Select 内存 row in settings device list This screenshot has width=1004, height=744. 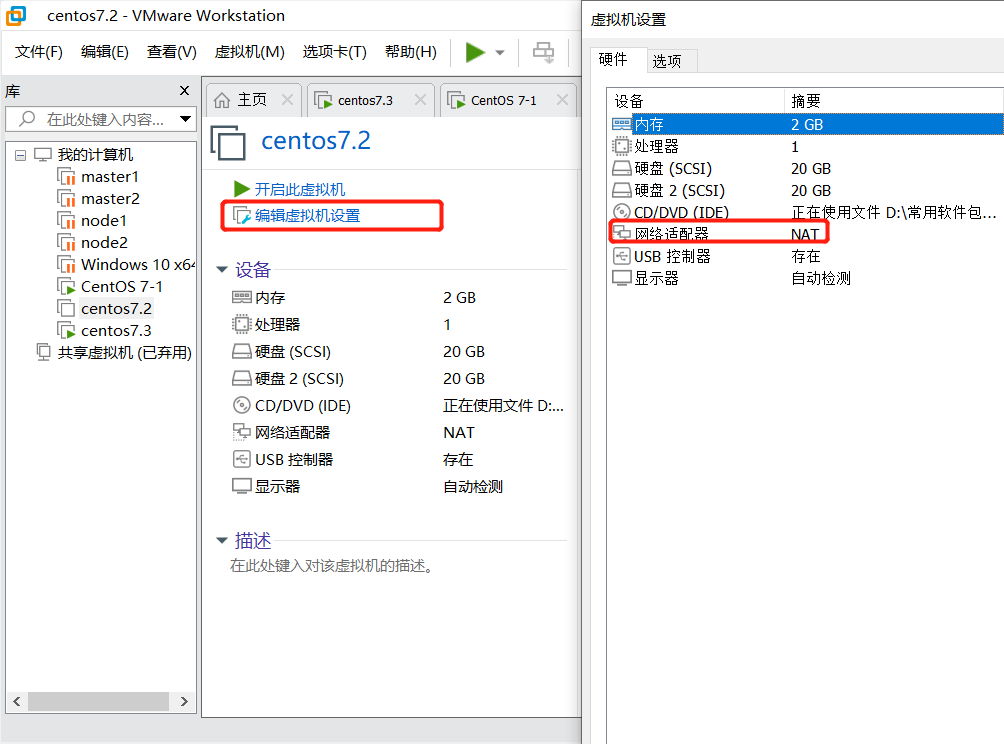[806, 124]
